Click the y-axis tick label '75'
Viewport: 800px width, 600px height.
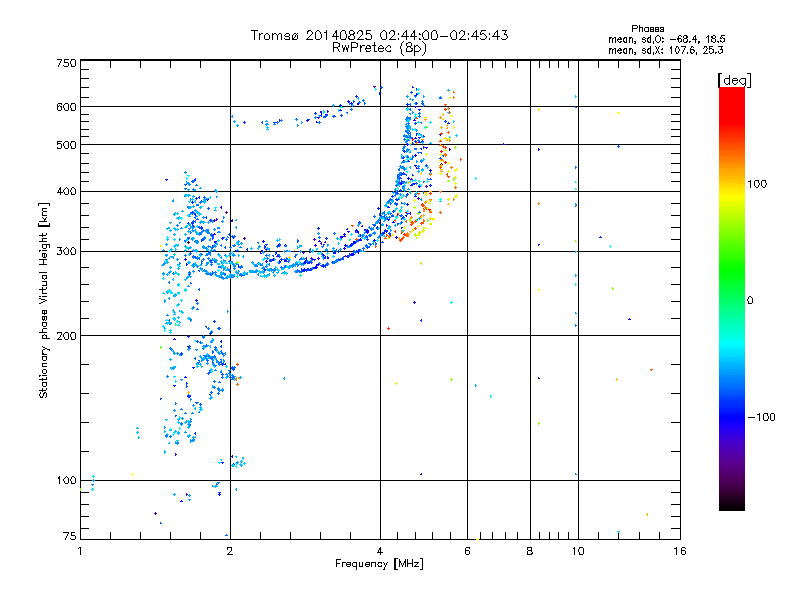pyautogui.click(x=70, y=536)
